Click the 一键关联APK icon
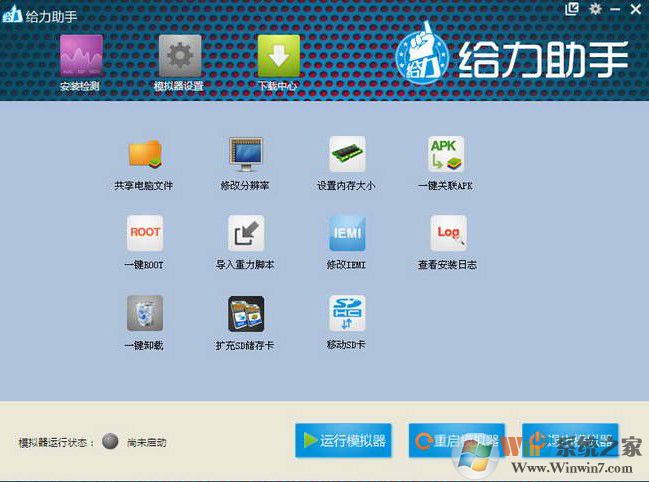Image resolution: width=649 pixels, height=482 pixels. [446, 154]
